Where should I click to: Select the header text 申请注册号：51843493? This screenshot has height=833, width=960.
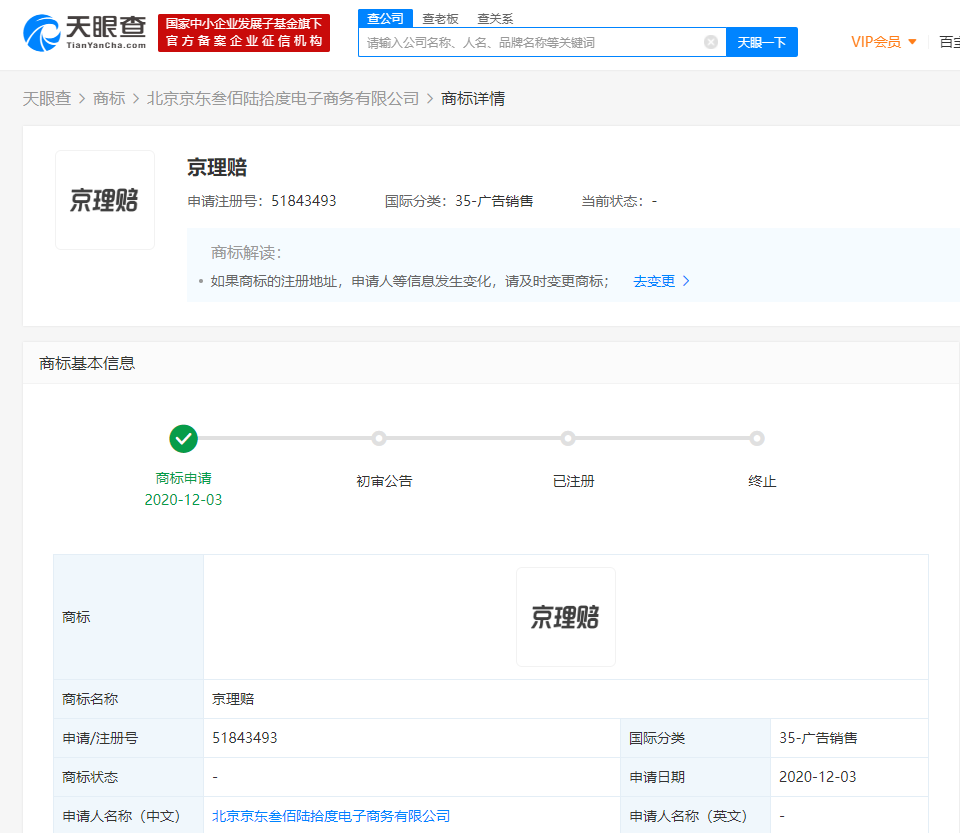(262, 201)
